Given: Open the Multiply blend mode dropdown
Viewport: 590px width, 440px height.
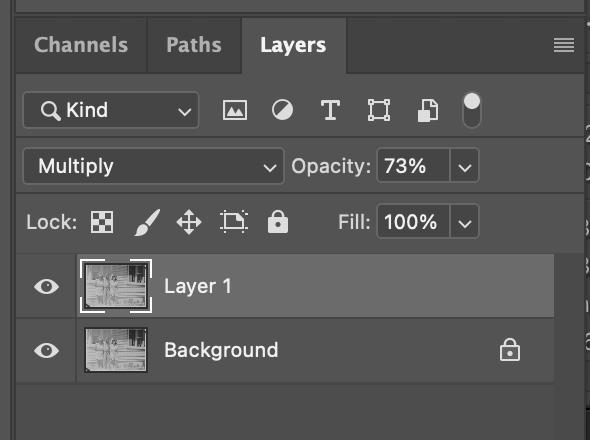Looking at the screenshot, I should pyautogui.click(x=154, y=166).
